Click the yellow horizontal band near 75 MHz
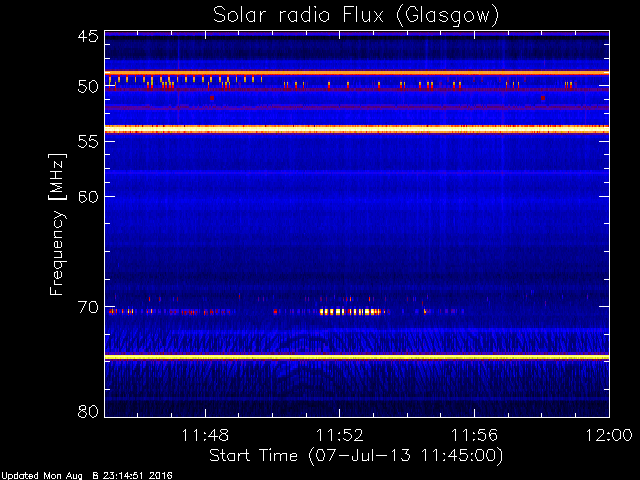 tap(357, 357)
